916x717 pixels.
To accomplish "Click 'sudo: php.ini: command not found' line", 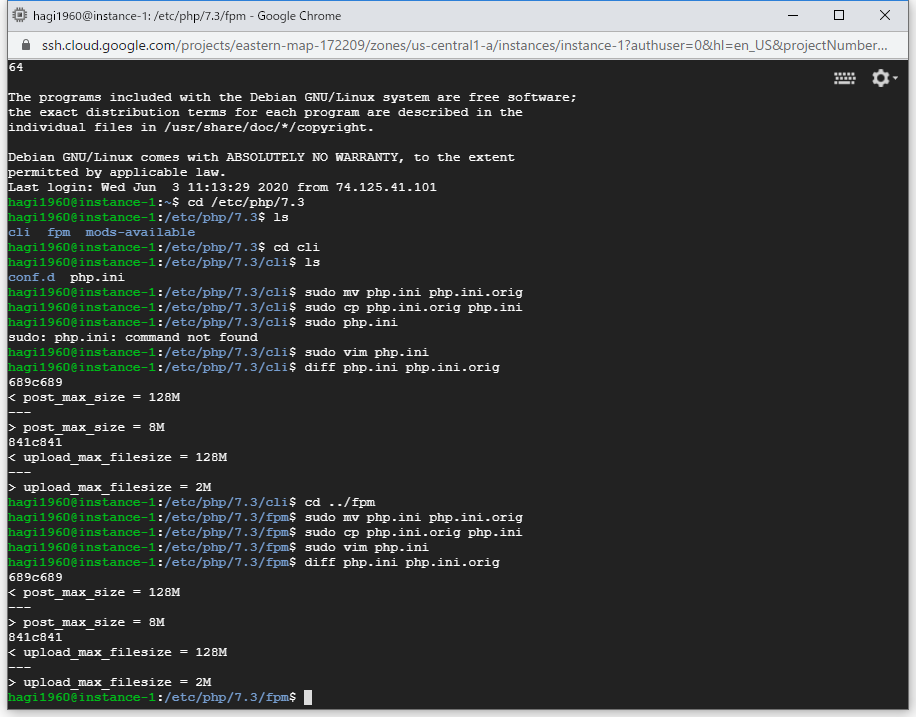I will click(133, 337).
